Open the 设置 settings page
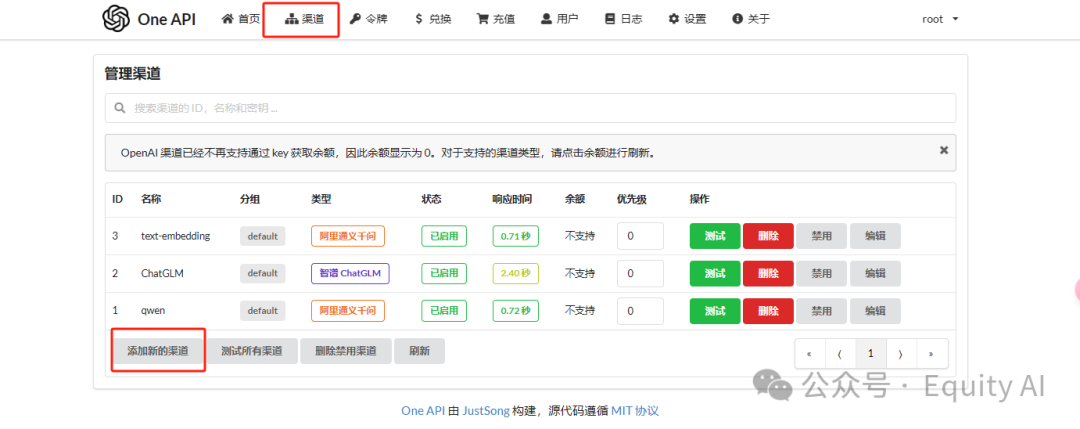Viewport: 1080px width, 429px height. pos(687,19)
